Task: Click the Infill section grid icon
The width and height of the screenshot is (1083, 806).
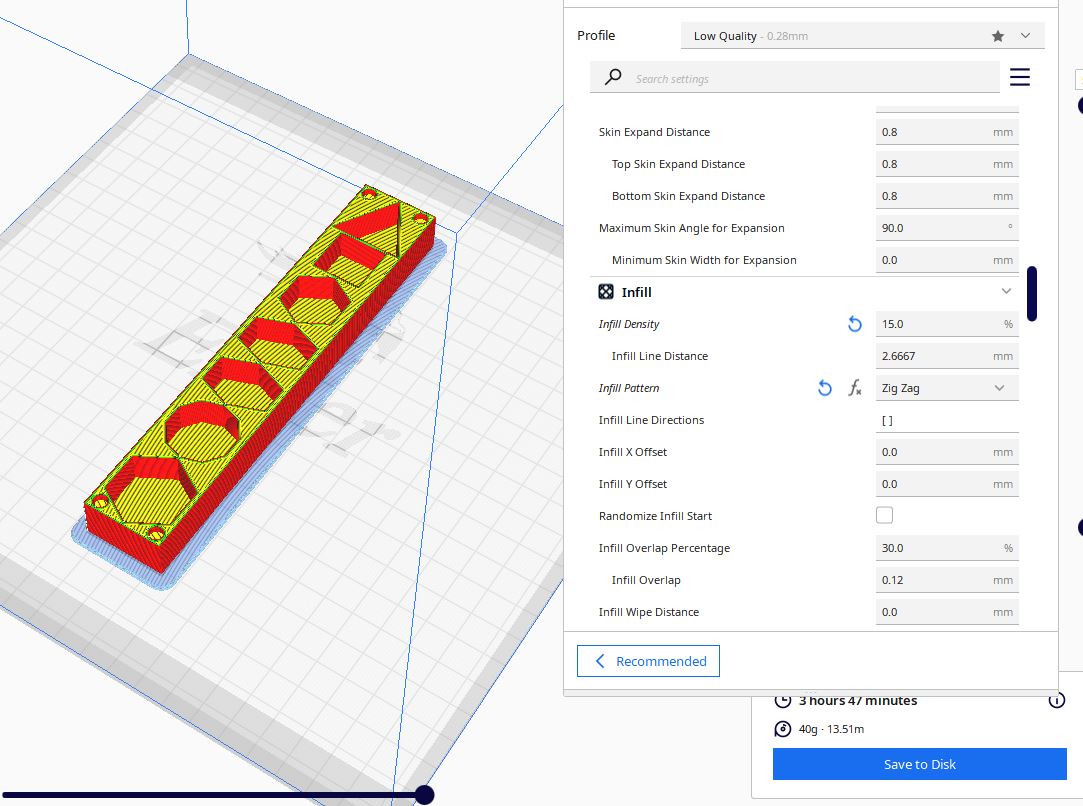Action: tap(605, 291)
